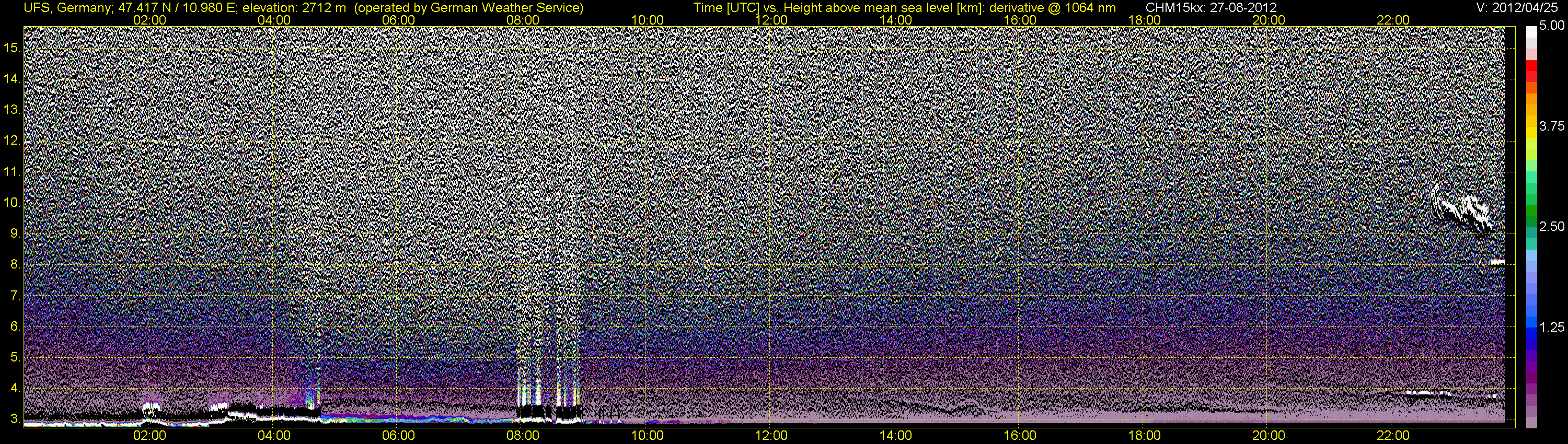Click the '3.' height axis label
The image size is (1568, 444).
(15, 419)
